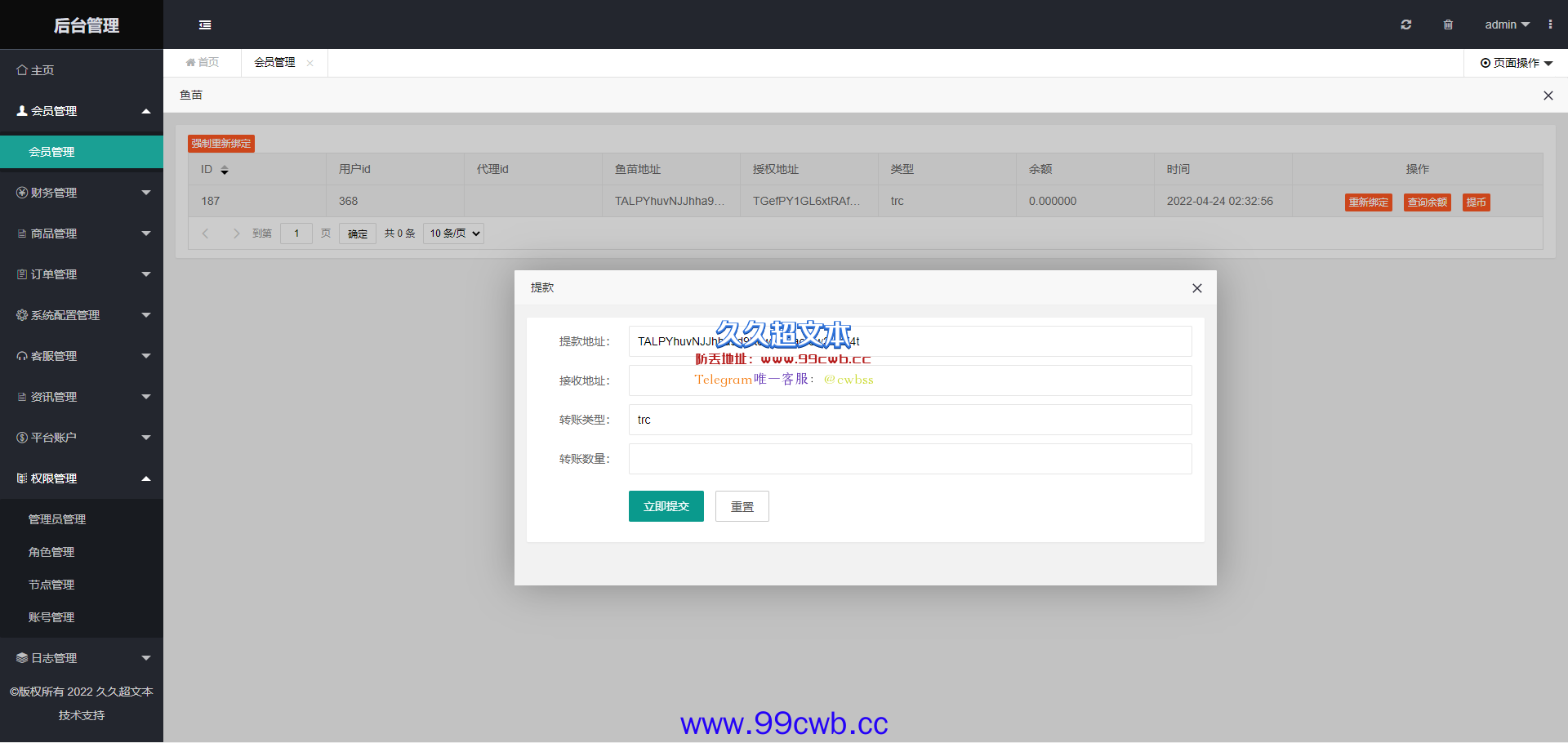
Task: Click the 后台管理 logo title
Action: point(86,25)
